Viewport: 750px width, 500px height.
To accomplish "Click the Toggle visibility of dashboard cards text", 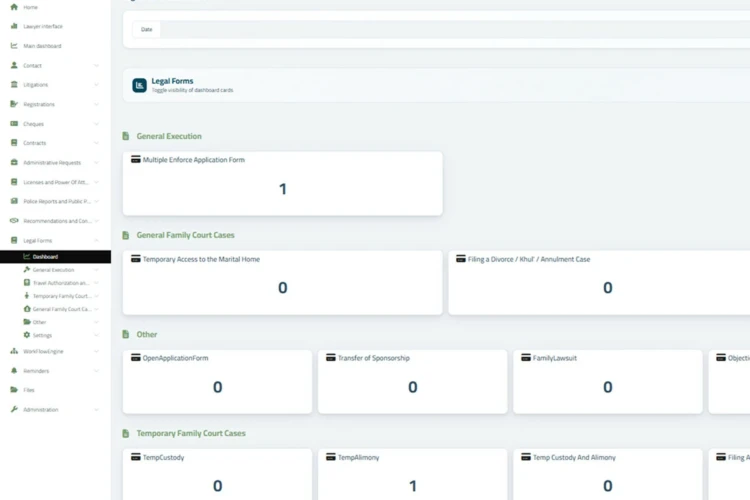I will 192,90.
